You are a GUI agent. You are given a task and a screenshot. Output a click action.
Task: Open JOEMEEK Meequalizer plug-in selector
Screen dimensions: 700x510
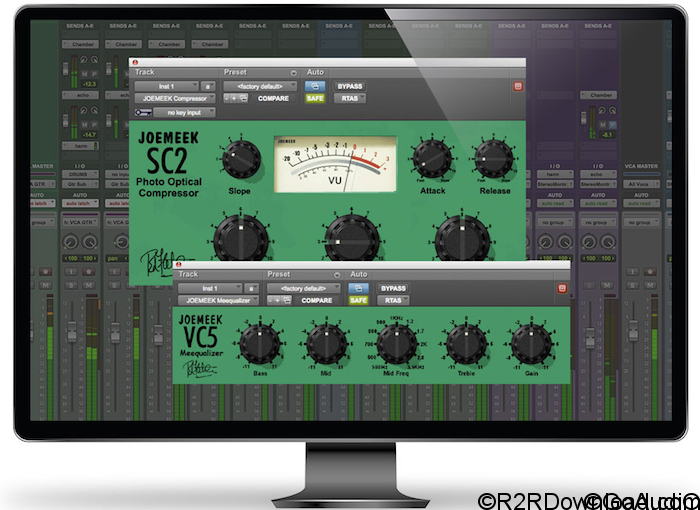click(218, 301)
